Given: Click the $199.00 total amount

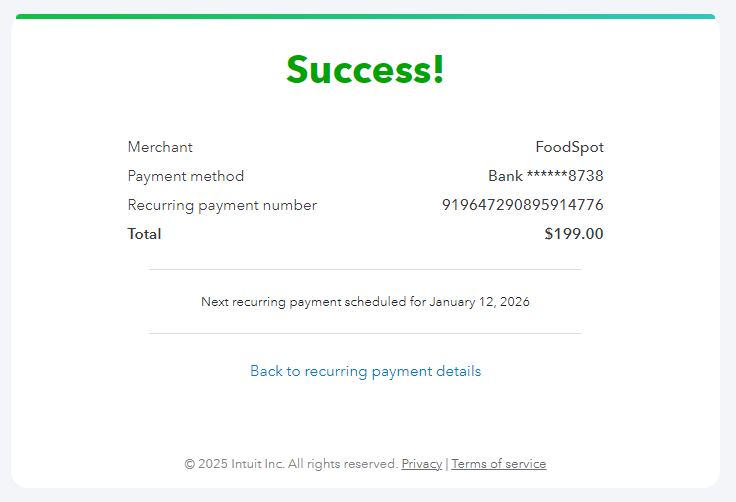Looking at the screenshot, I should [x=573, y=234].
